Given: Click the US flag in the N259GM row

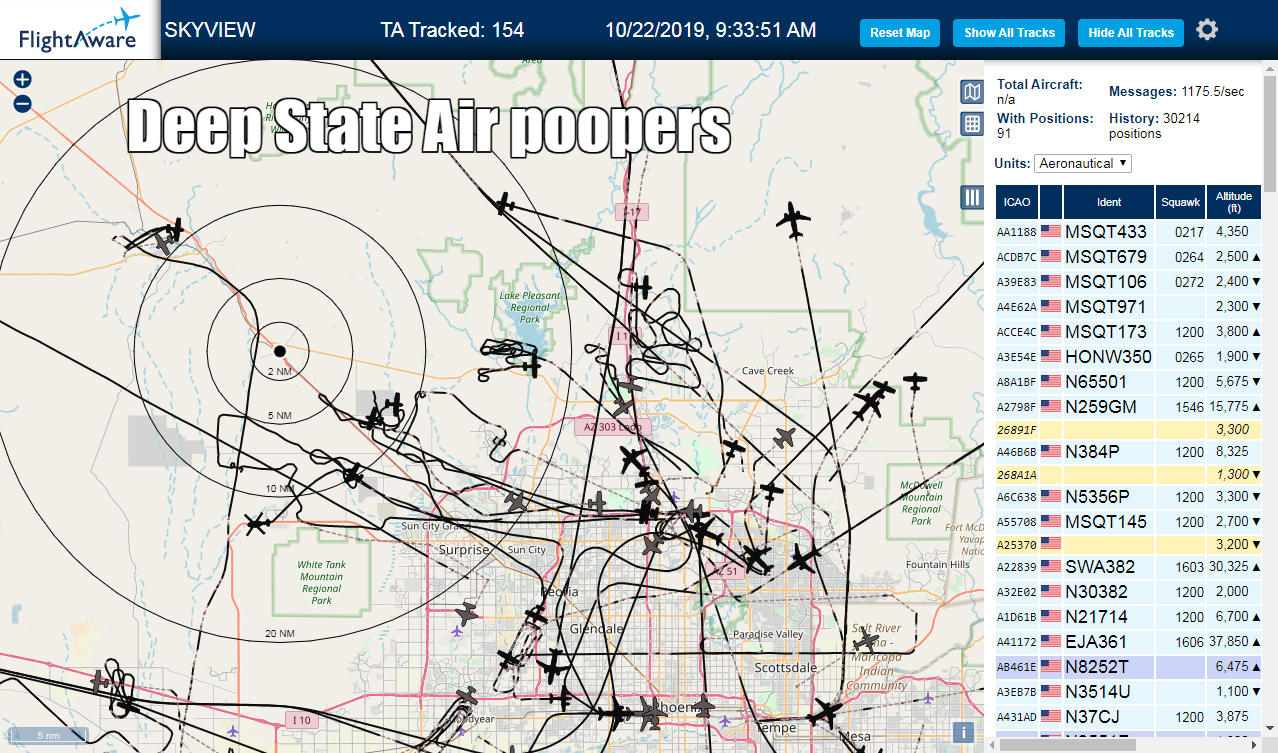Looking at the screenshot, I should tap(1051, 407).
